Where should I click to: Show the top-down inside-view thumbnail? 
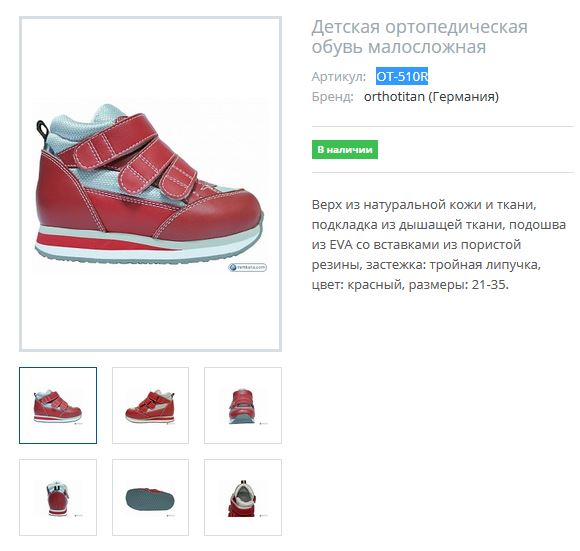(x=243, y=497)
